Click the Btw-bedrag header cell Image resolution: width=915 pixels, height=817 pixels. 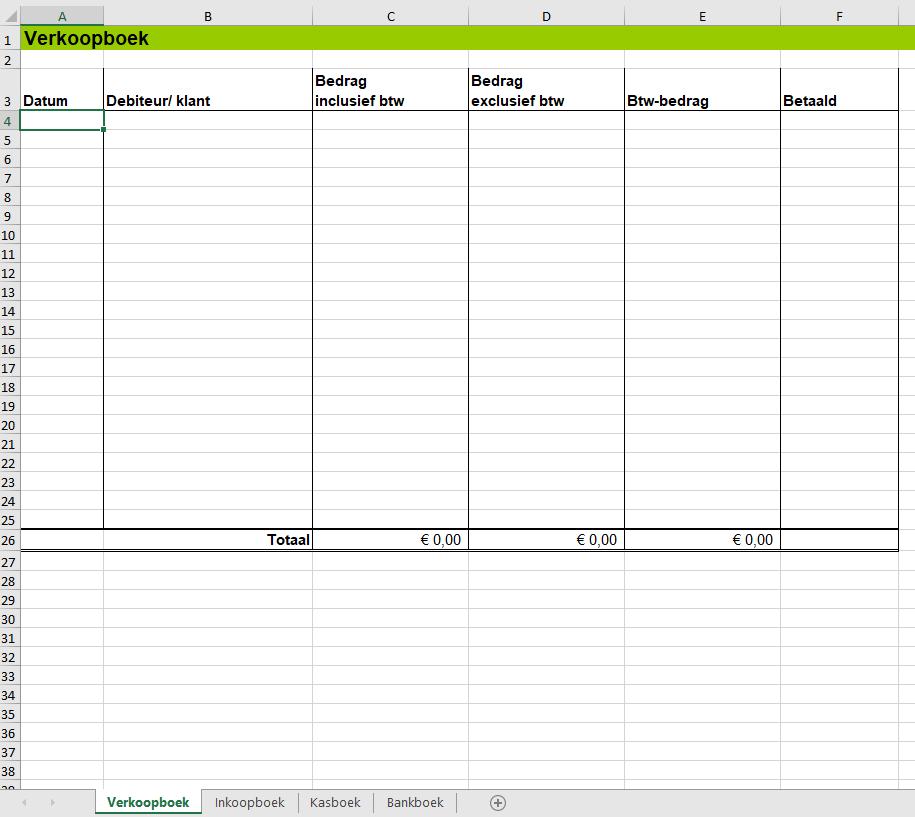pyautogui.click(x=702, y=89)
